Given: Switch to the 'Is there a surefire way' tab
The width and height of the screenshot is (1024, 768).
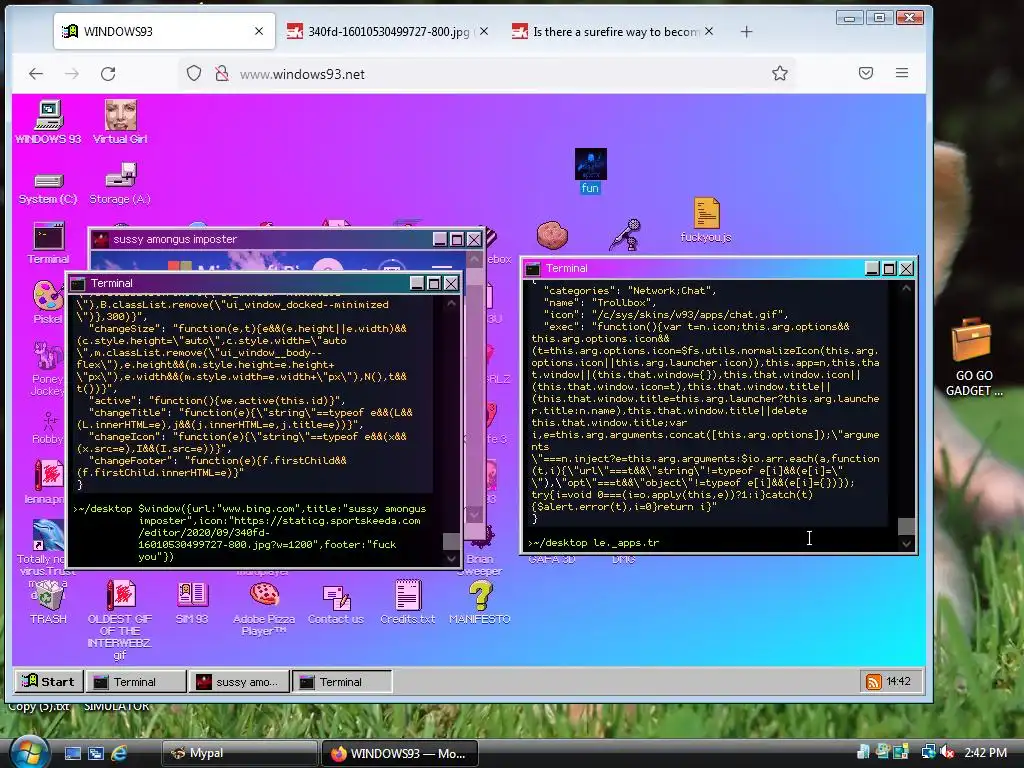Looking at the screenshot, I should (x=614, y=31).
